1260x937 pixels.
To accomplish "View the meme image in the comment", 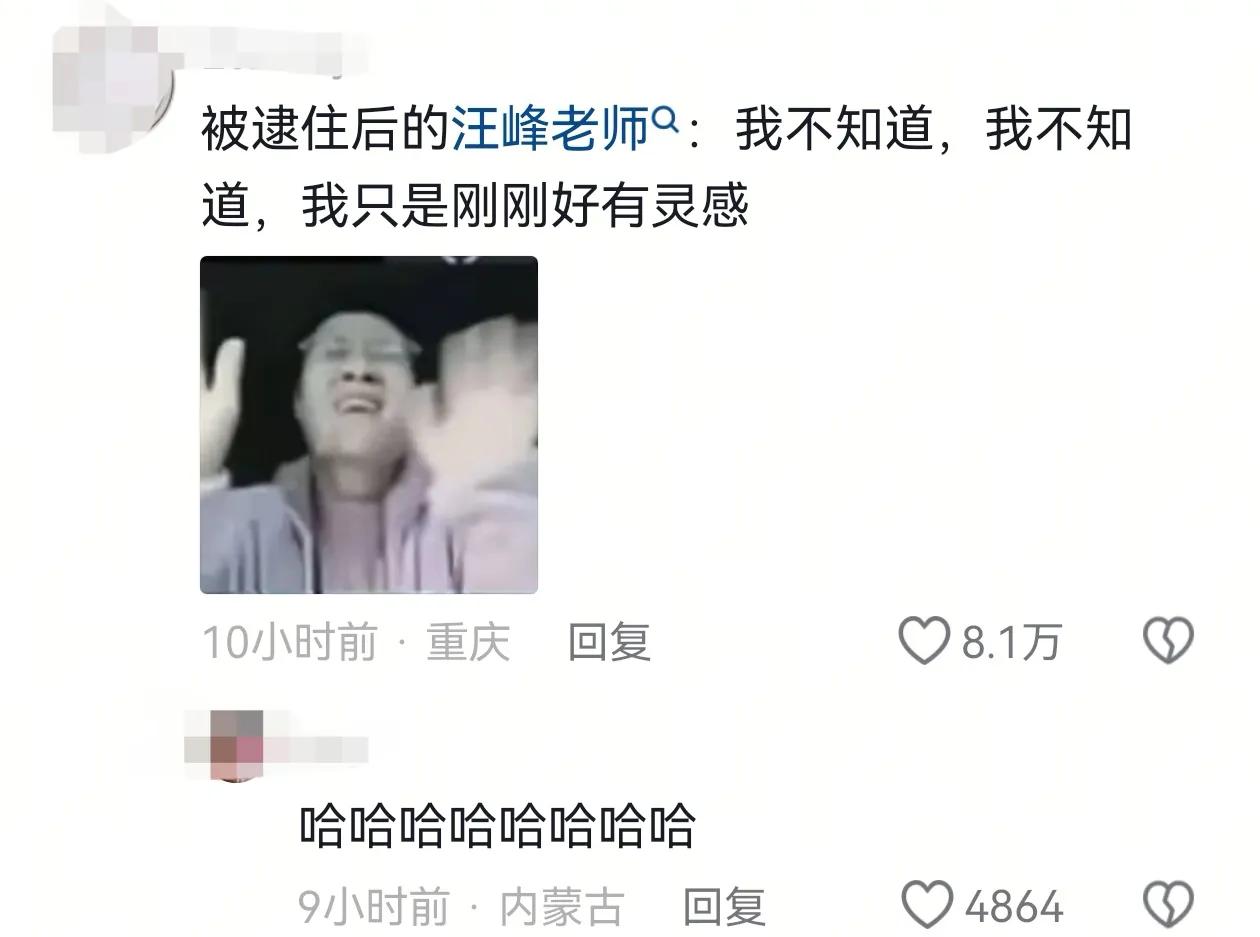I will coord(369,425).
